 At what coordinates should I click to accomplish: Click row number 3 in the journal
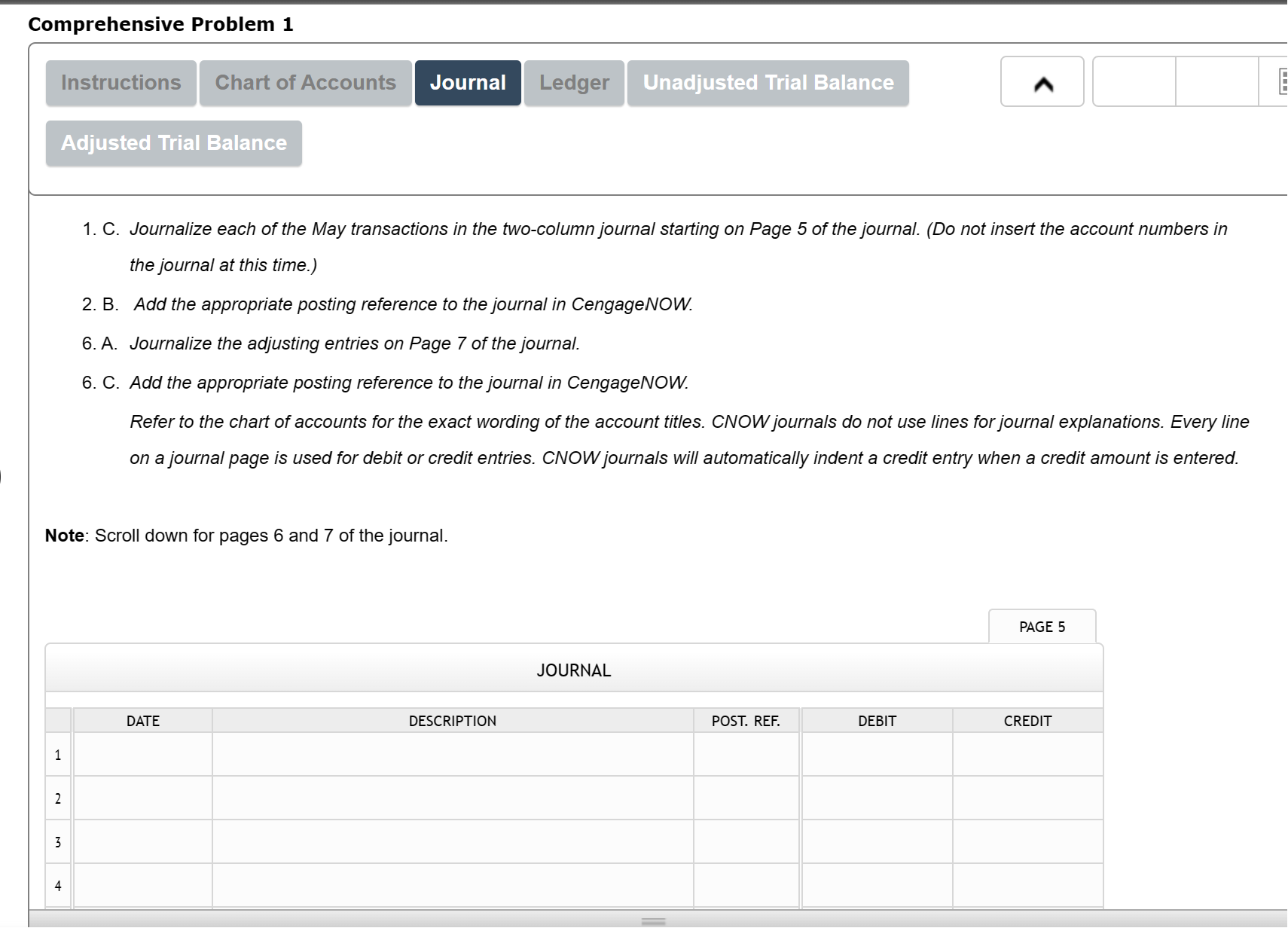point(58,841)
